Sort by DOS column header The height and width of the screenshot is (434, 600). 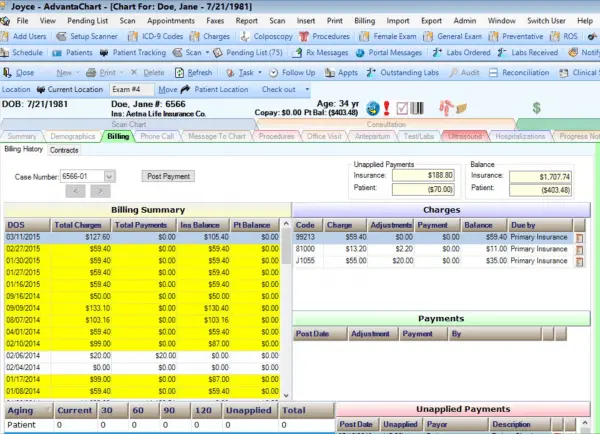[27, 225]
